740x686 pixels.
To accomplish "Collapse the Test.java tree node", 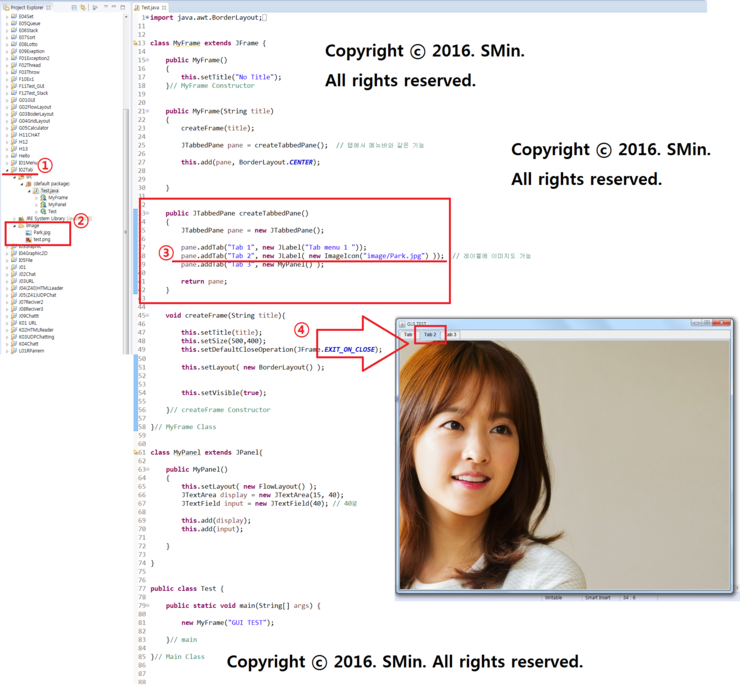I will 29,191.
